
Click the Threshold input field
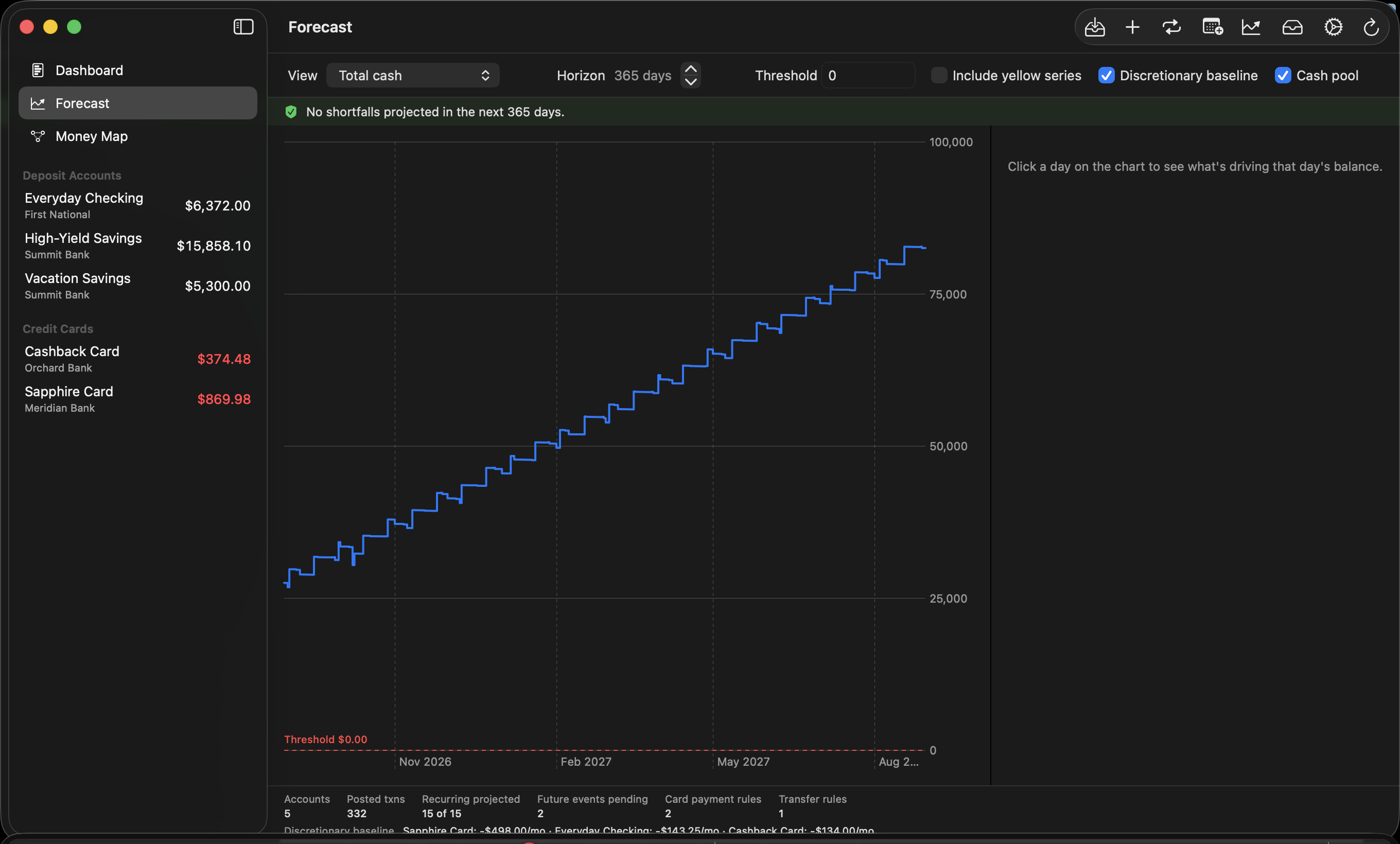tap(868, 76)
